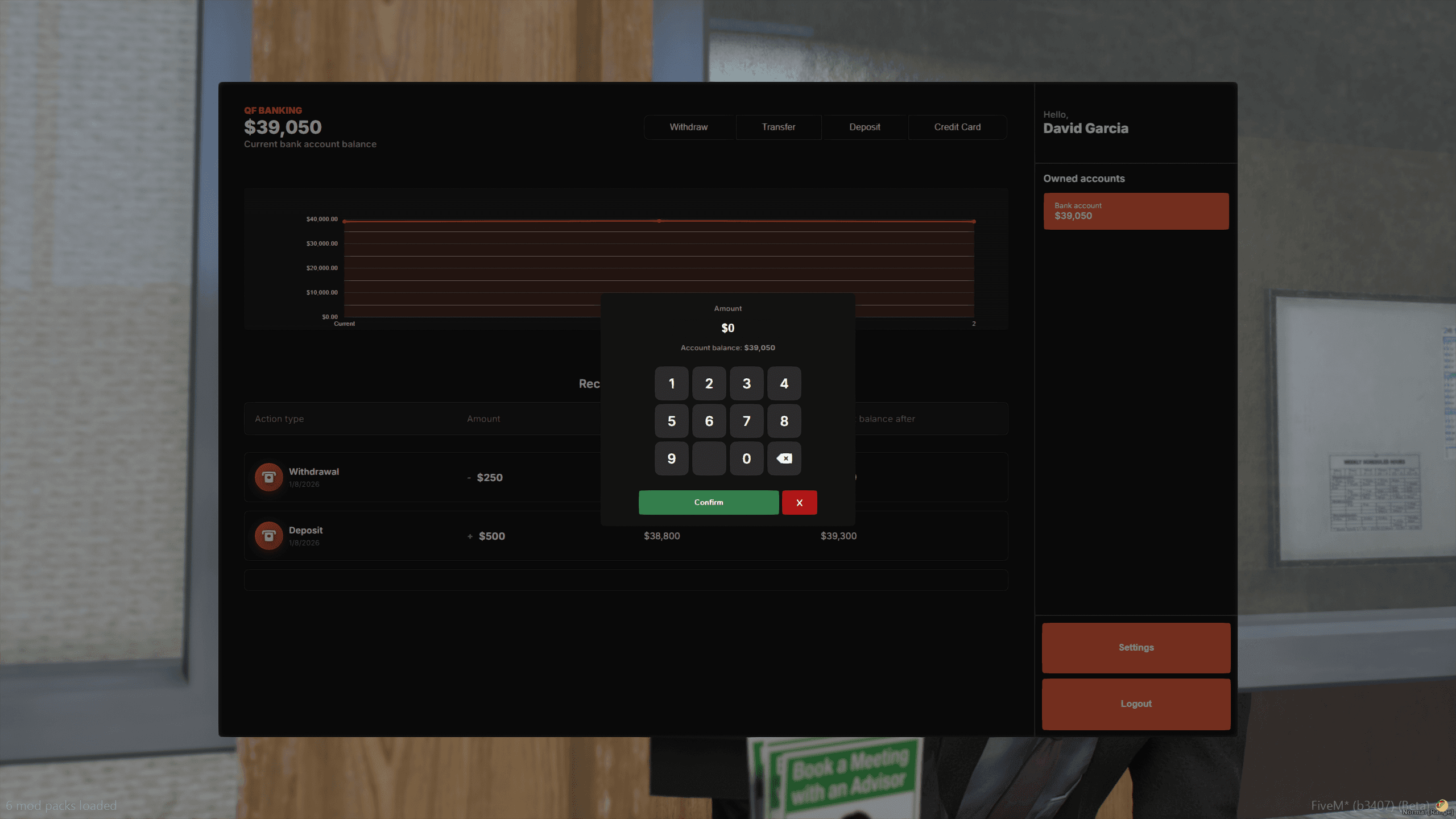Click the Withdrawal transaction icon
This screenshot has width=1456, height=819.
pos(268,477)
